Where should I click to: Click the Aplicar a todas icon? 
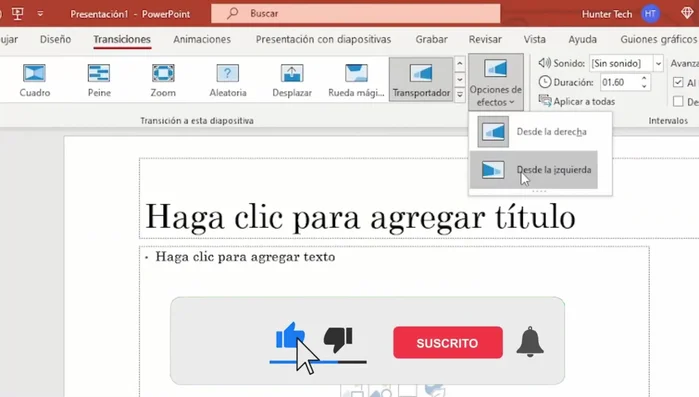545,101
